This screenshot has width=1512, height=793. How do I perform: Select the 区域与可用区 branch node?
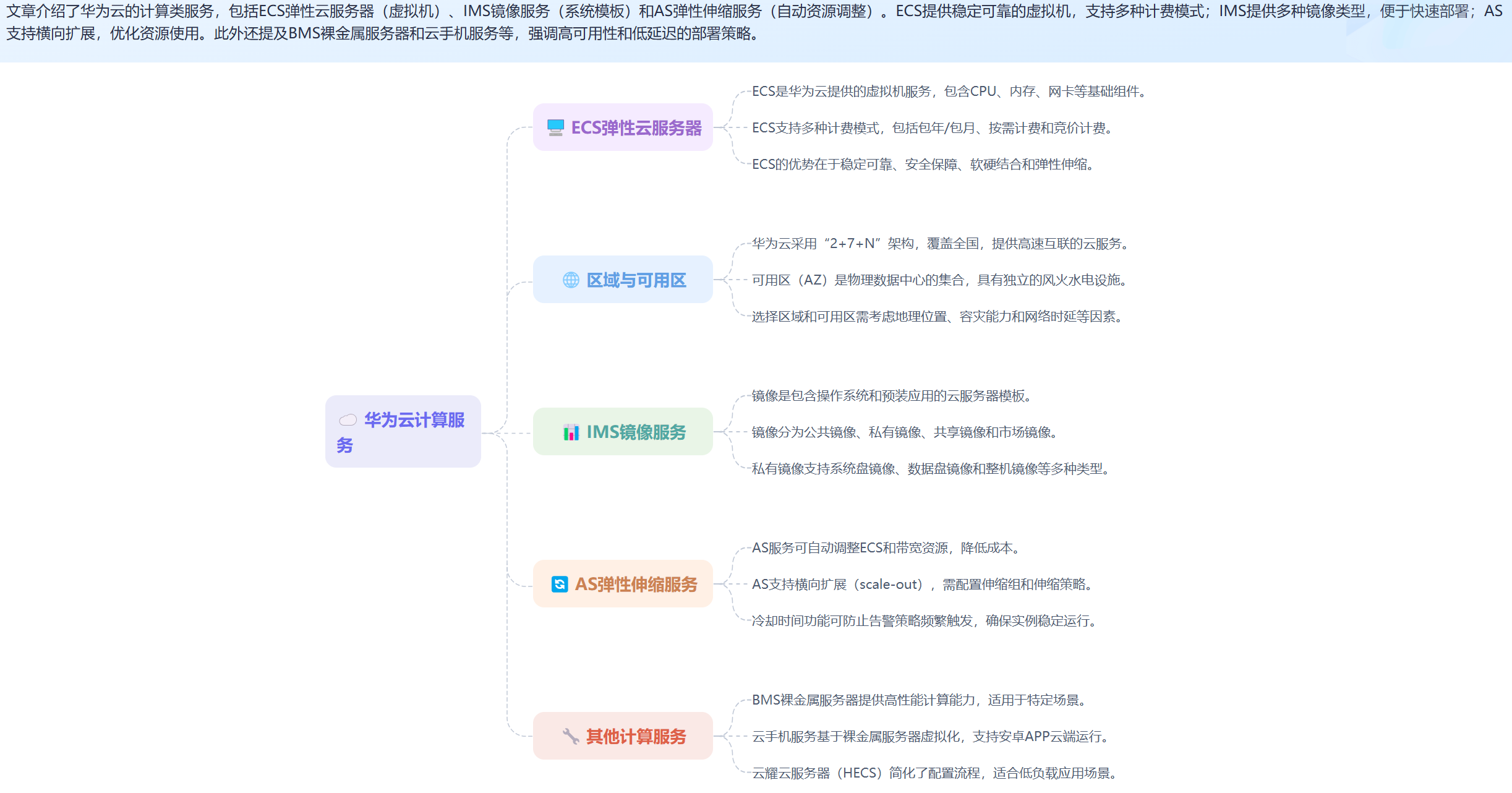(636, 280)
